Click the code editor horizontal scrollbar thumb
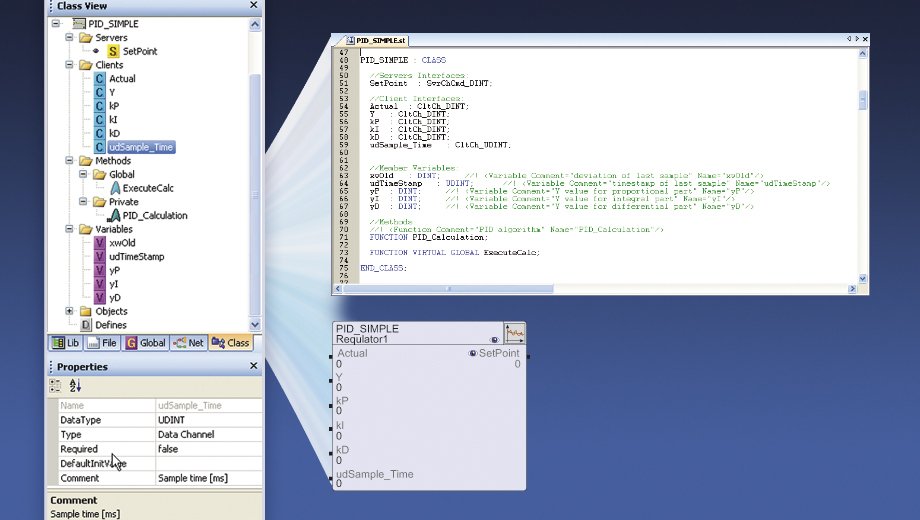Viewport: 920px width, 520px height. coord(448,289)
